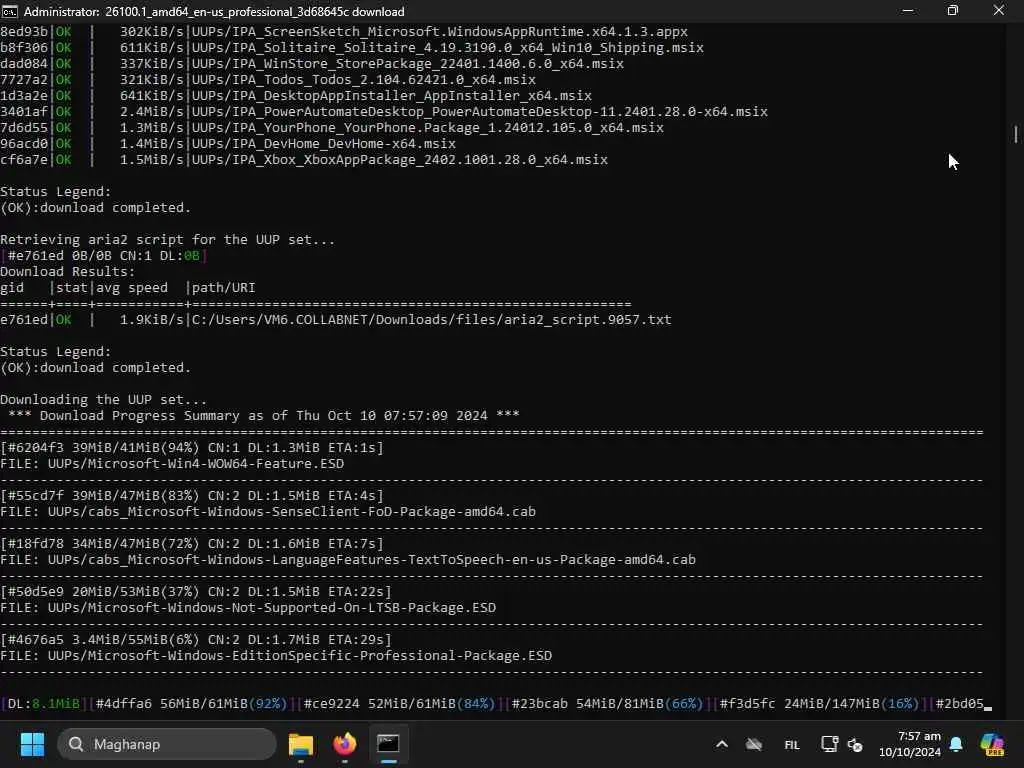Switch the FIL input language indicator
Screen dimensions: 1024x768
coord(792,744)
